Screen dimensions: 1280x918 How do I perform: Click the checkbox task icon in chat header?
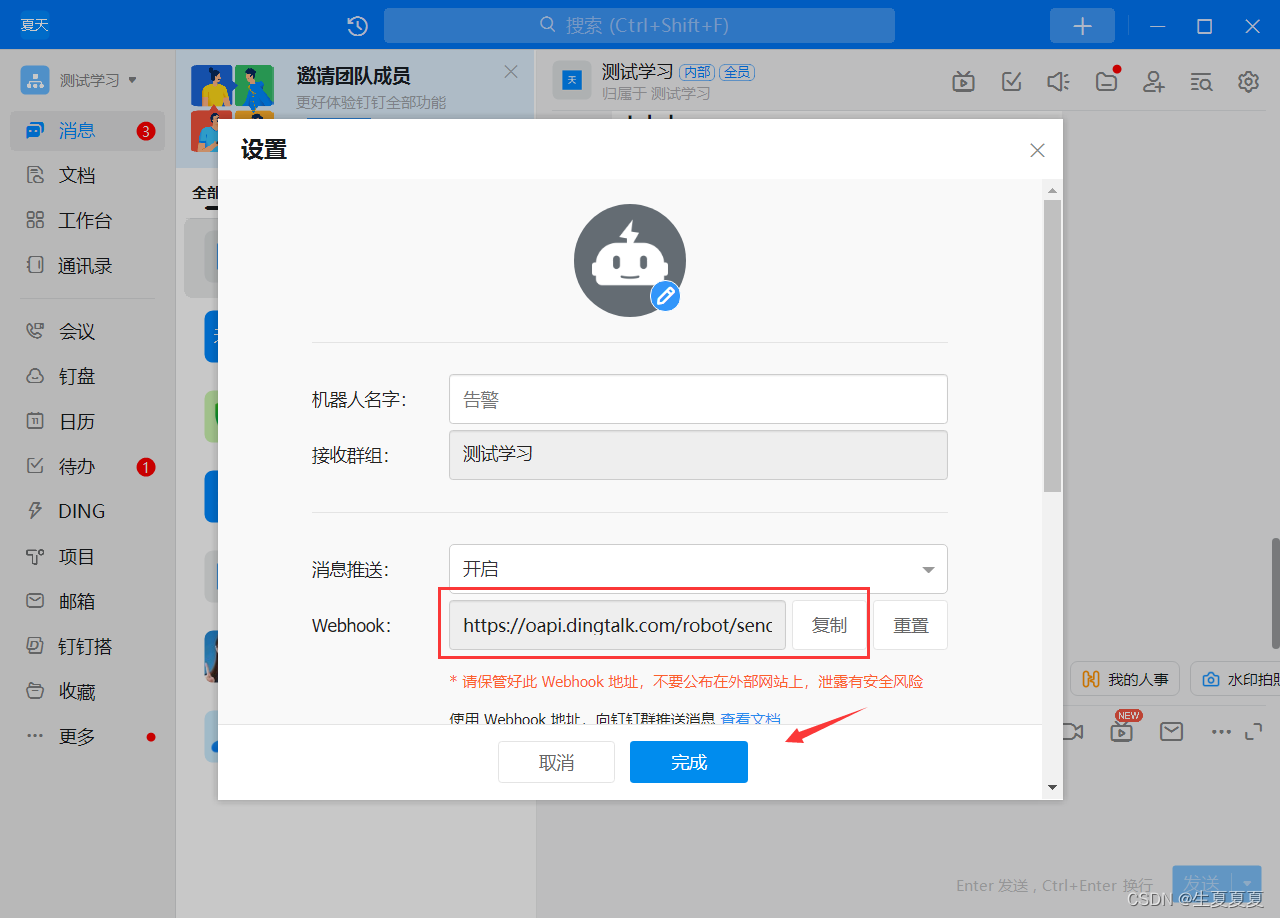(x=1011, y=82)
